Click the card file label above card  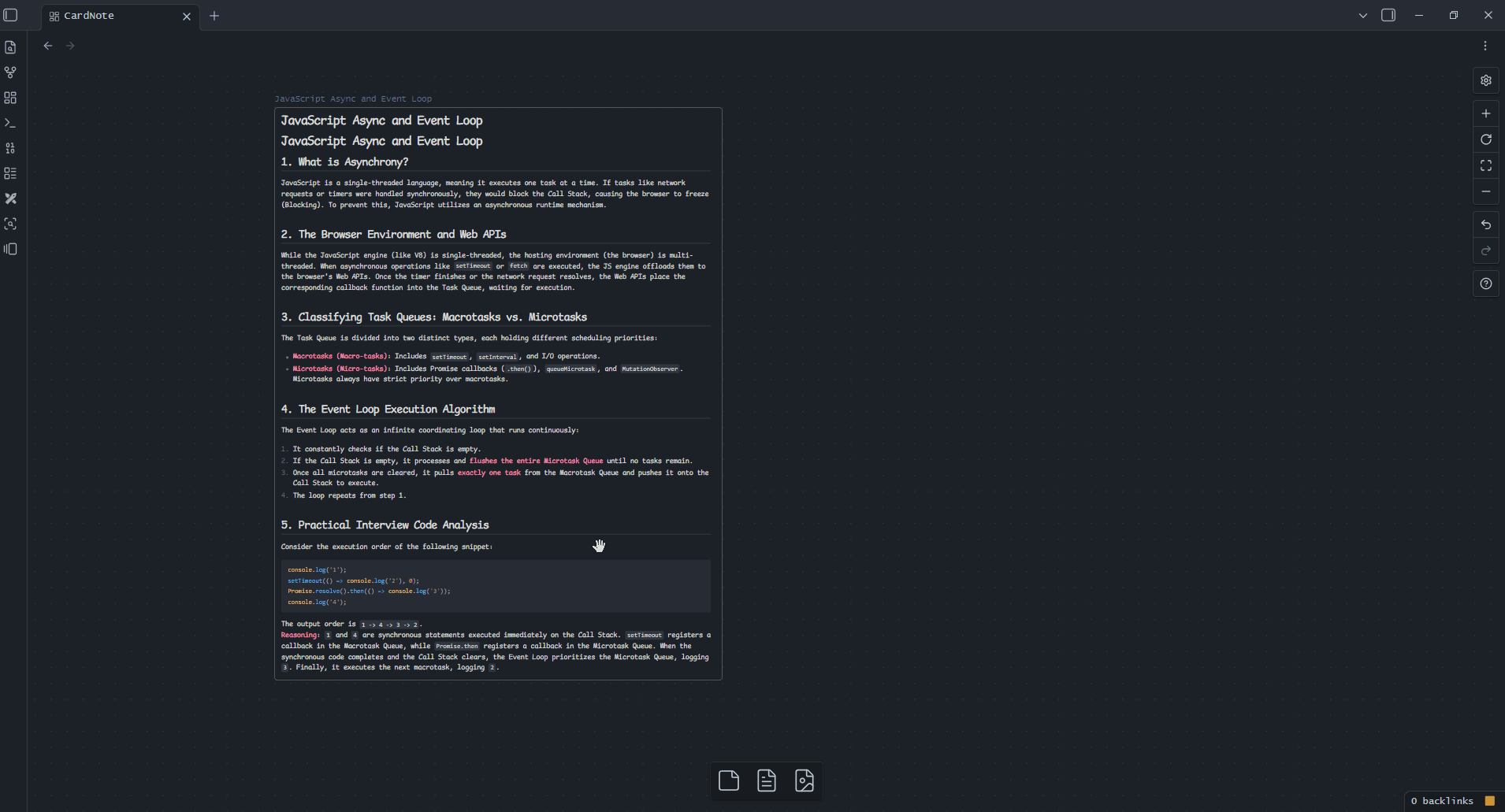click(x=353, y=99)
